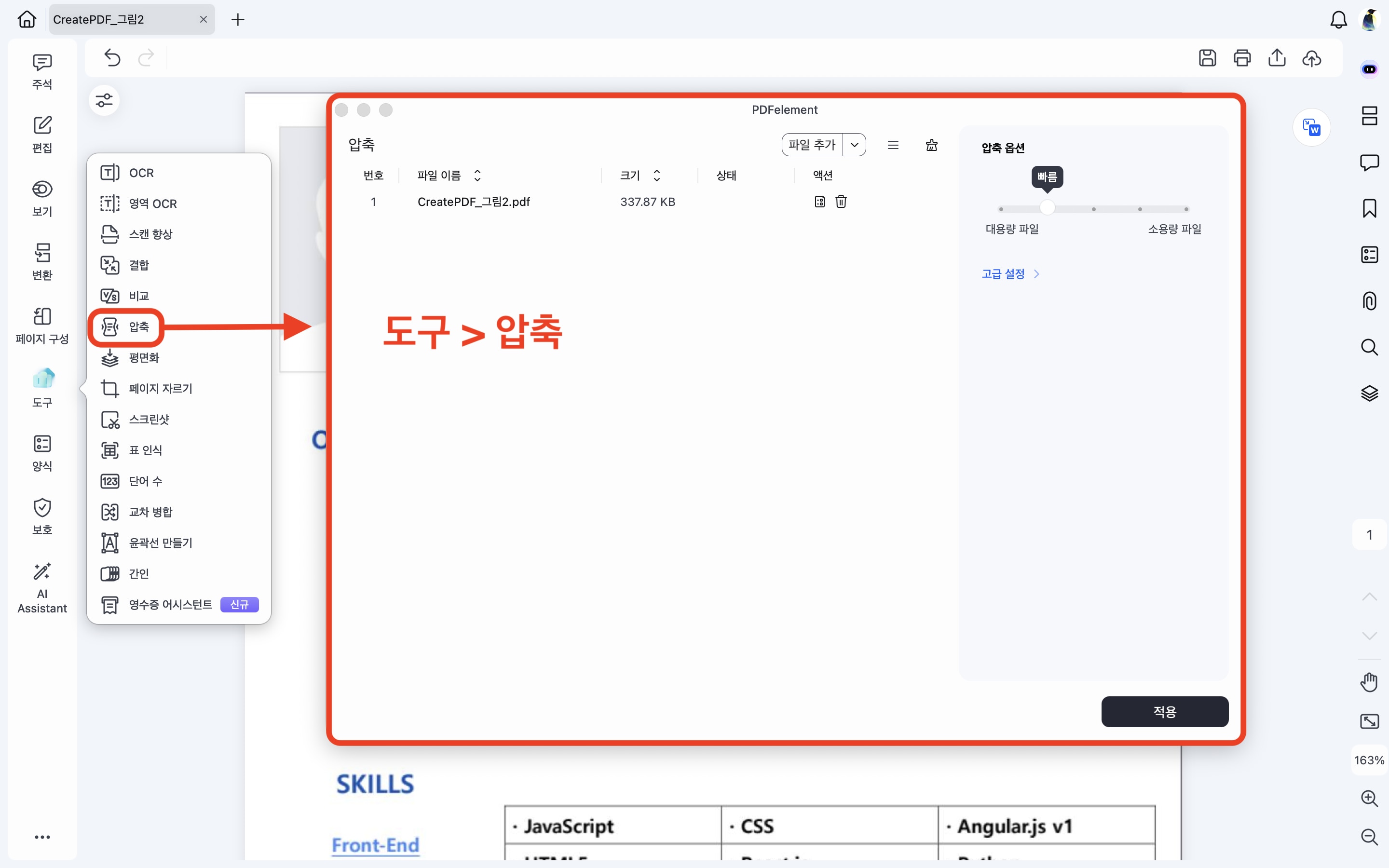
Task: Expand 고급 설정 advanced settings
Action: click(1010, 274)
